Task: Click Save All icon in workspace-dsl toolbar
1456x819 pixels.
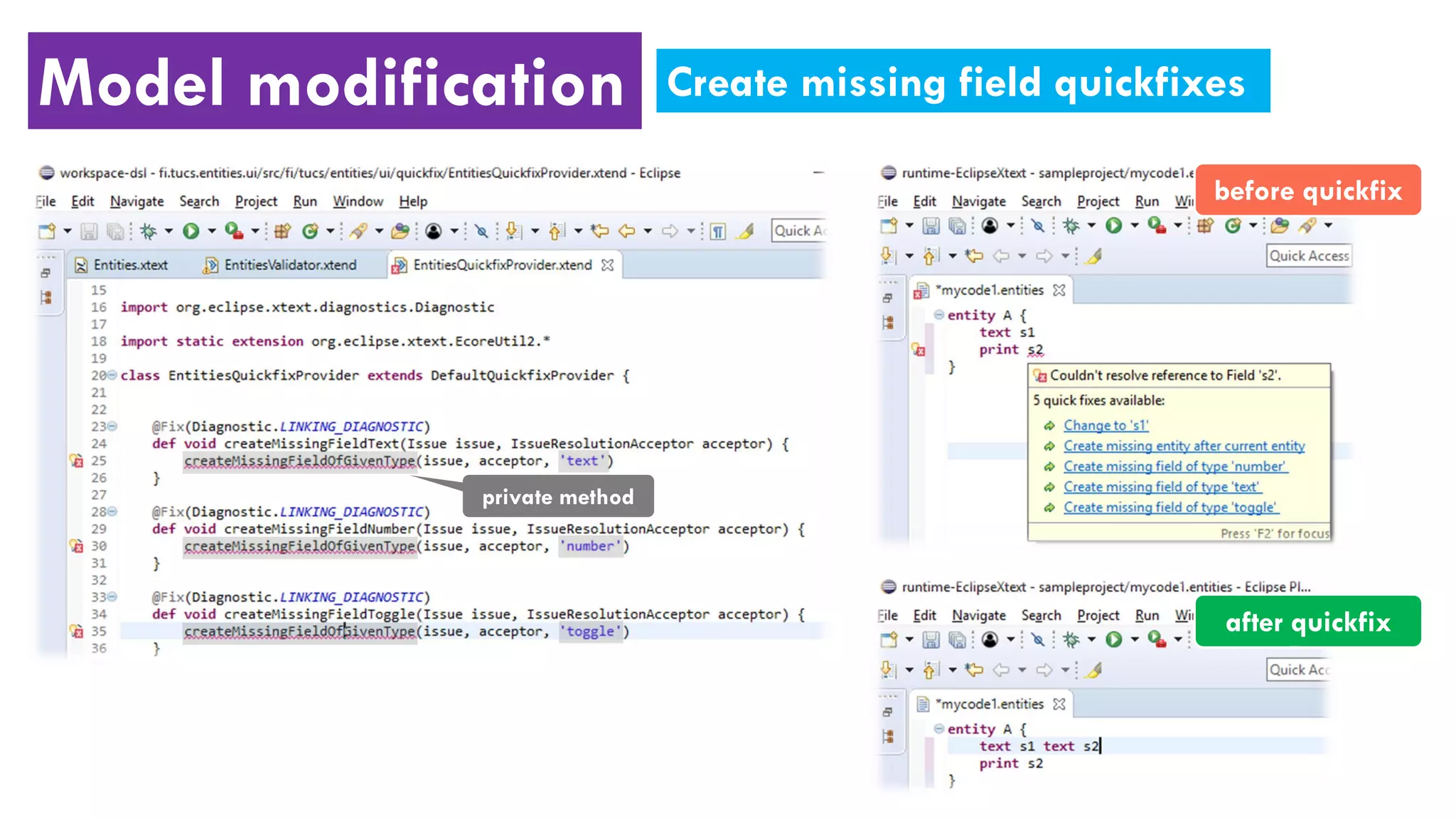Action: point(114,231)
